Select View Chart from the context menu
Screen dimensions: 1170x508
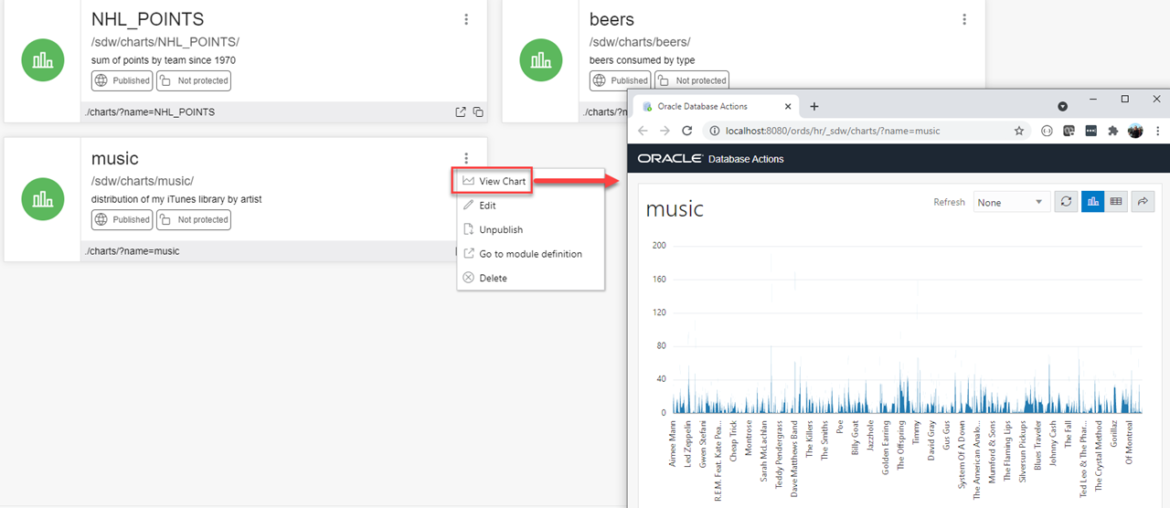[x=492, y=181]
